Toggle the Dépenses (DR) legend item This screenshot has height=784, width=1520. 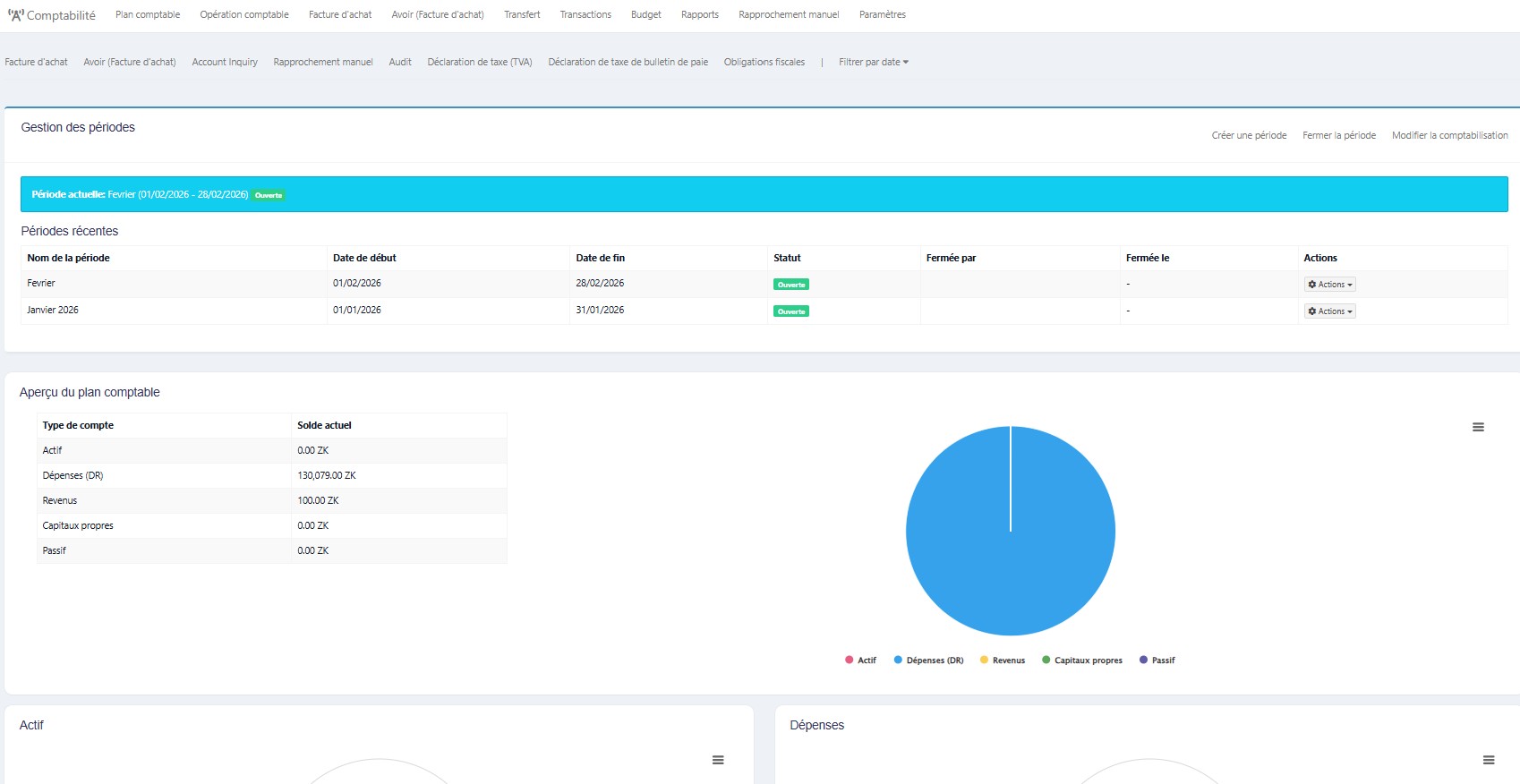[928, 660]
